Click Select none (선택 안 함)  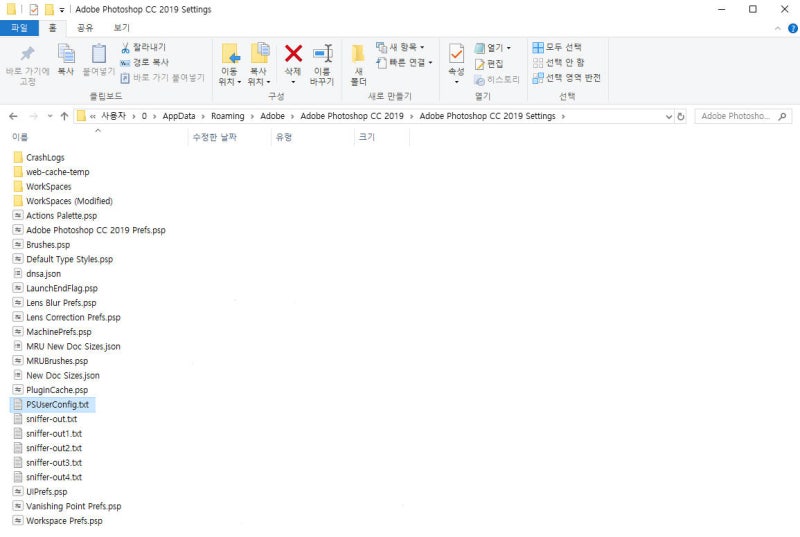[559, 62]
